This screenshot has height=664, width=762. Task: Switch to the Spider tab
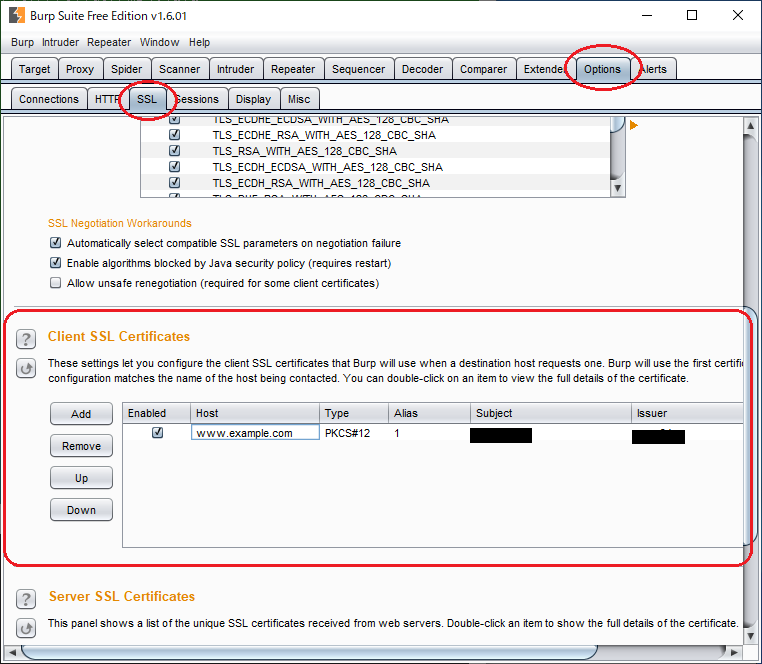pyautogui.click(x=126, y=69)
